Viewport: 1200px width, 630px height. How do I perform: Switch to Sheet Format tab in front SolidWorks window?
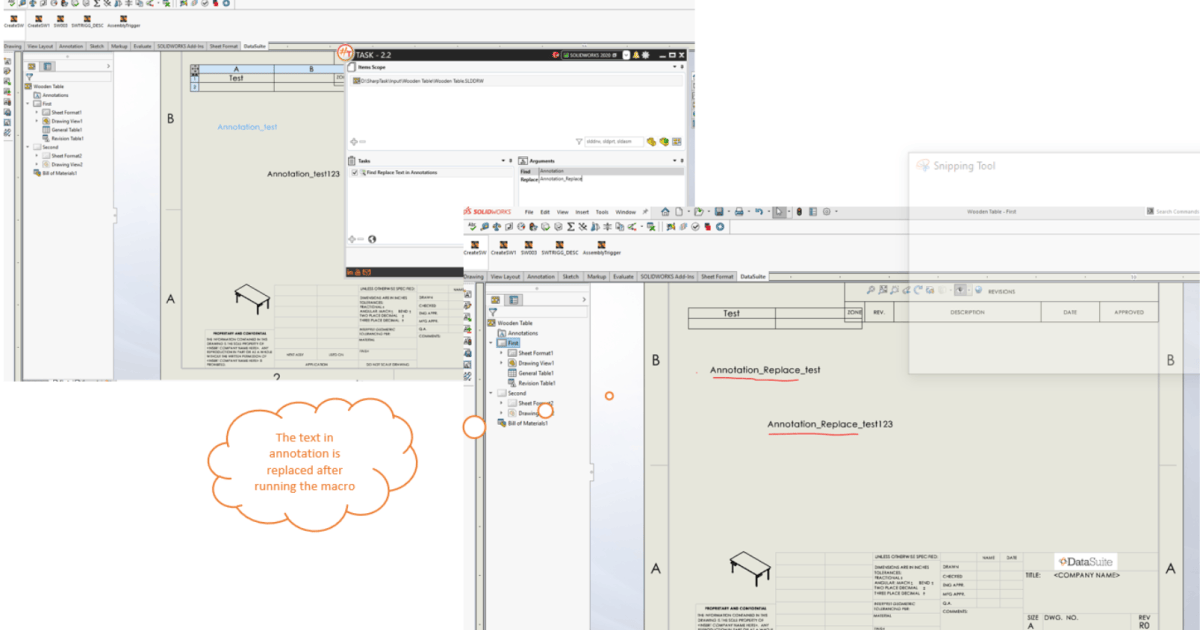coord(717,277)
